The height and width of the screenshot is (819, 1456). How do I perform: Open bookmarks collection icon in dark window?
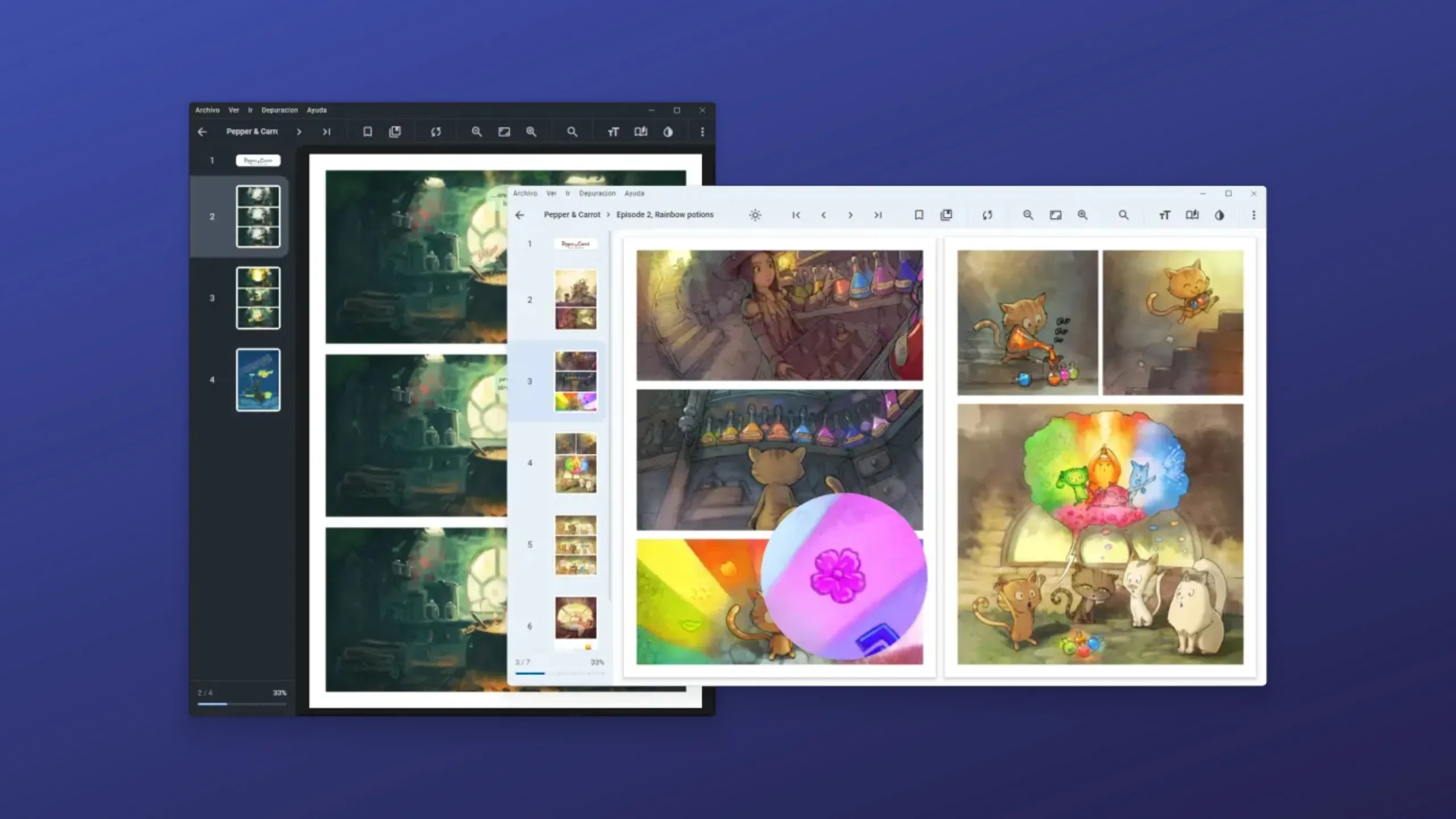pyautogui.click(x=395, y=132)
